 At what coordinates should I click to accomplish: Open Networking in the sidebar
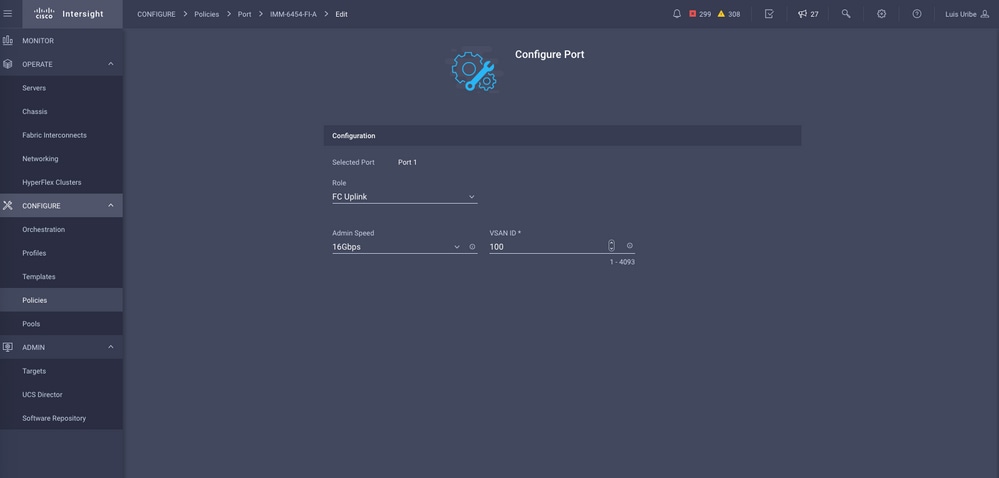point(61,159)
